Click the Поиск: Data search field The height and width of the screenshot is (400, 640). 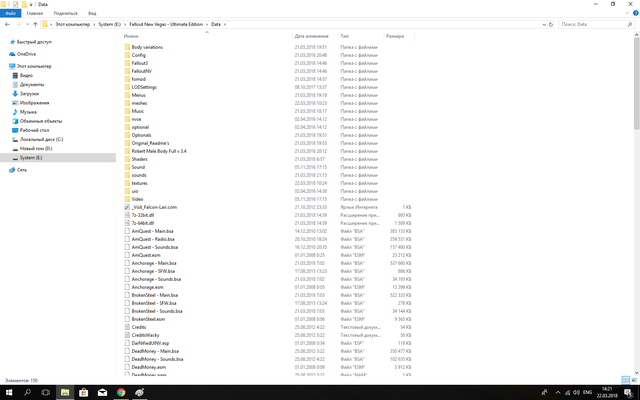[594, 24]
